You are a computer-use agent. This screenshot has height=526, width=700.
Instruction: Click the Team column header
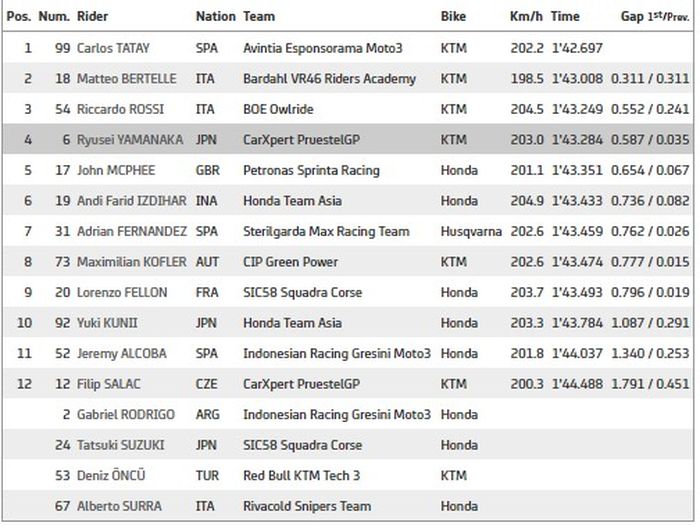(259, 17)
